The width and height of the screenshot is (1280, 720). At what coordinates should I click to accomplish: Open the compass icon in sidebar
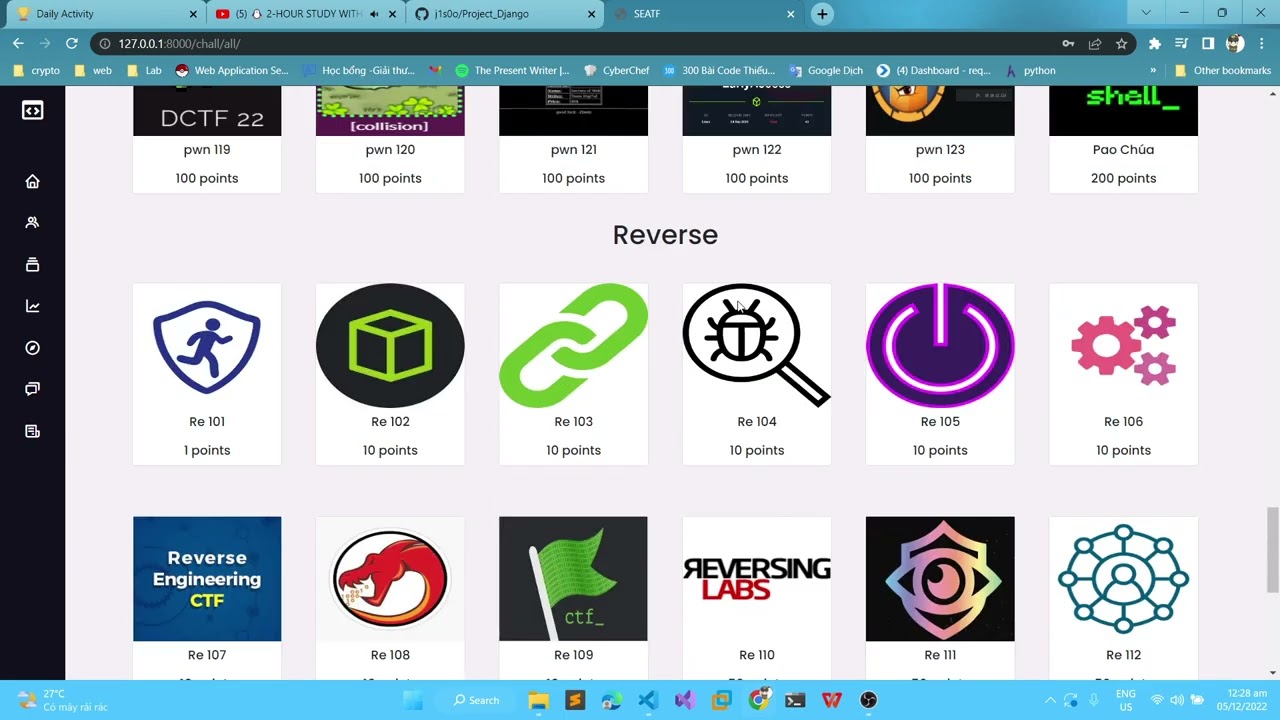tap(32, 348)
